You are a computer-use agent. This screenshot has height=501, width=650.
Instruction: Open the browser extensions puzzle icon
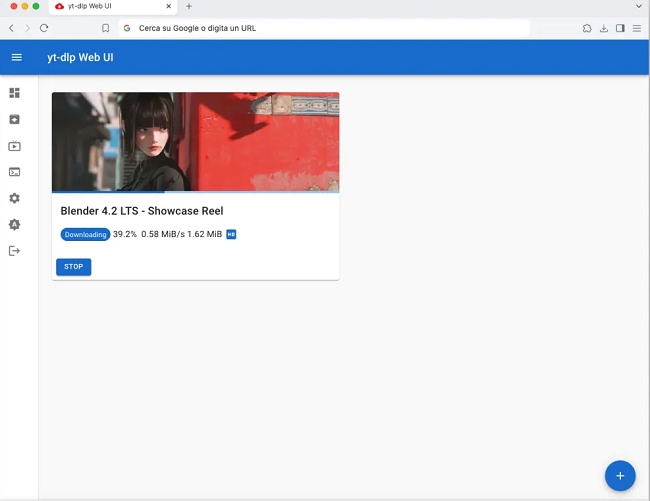(587, 28)
